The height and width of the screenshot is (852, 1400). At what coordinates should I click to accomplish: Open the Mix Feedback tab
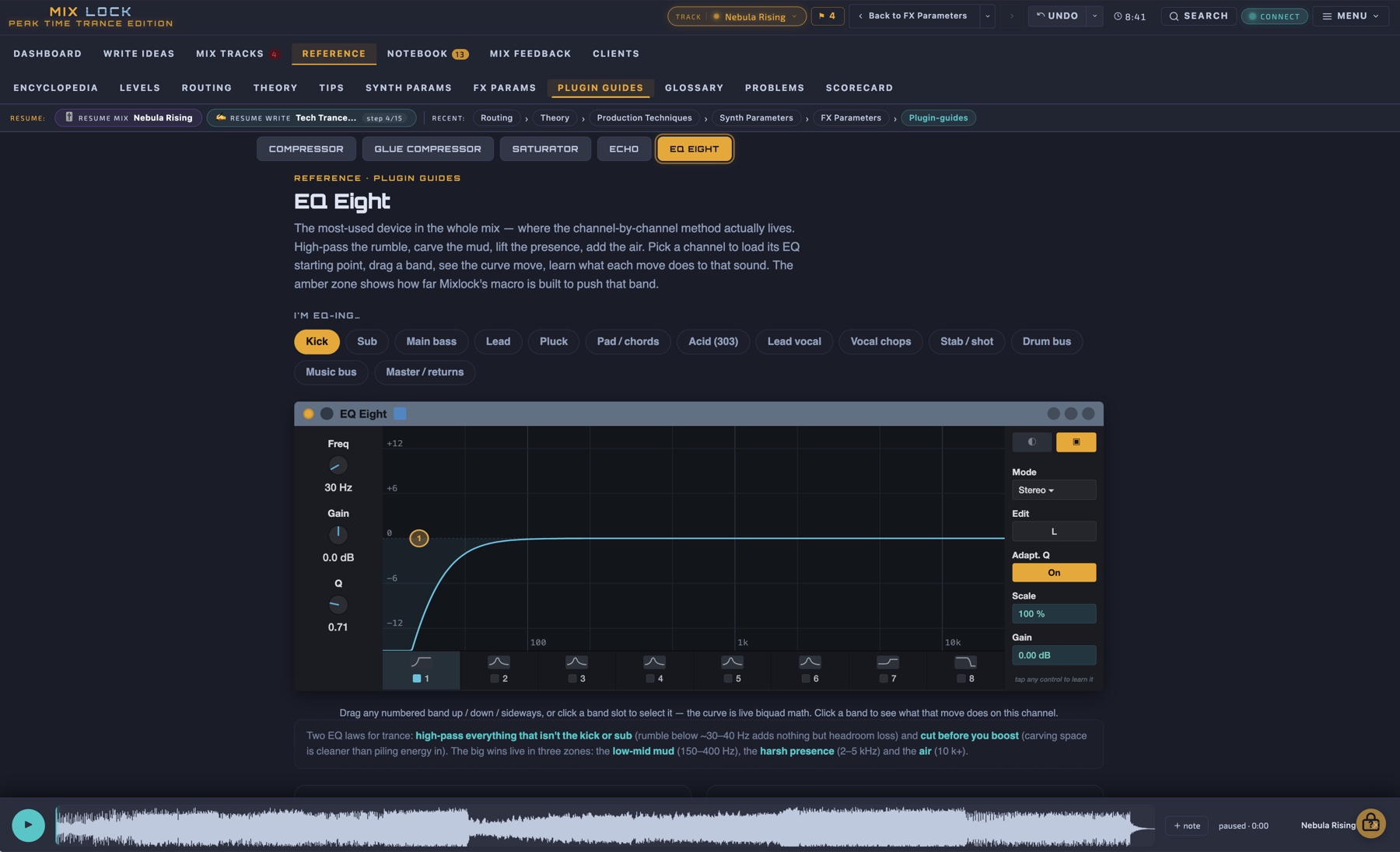(530, 54)
